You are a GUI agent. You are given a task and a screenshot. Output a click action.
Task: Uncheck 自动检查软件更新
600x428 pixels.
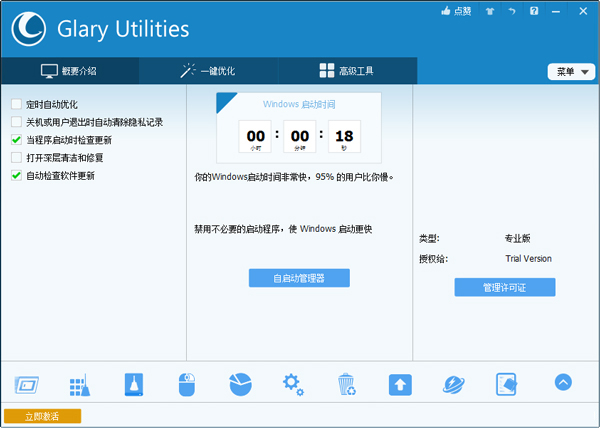point(16,176)
